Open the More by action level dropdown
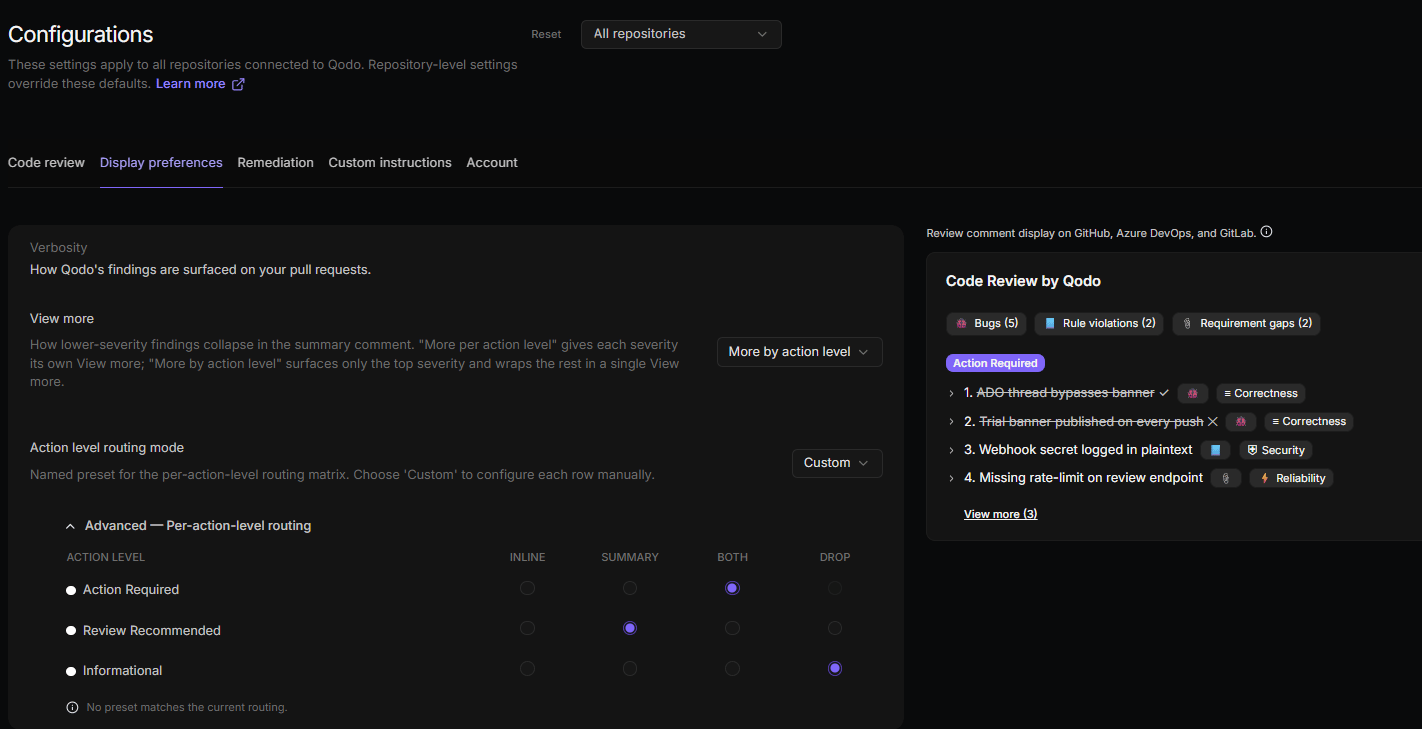Viewport: 1422px width, 729px height. 800,352
